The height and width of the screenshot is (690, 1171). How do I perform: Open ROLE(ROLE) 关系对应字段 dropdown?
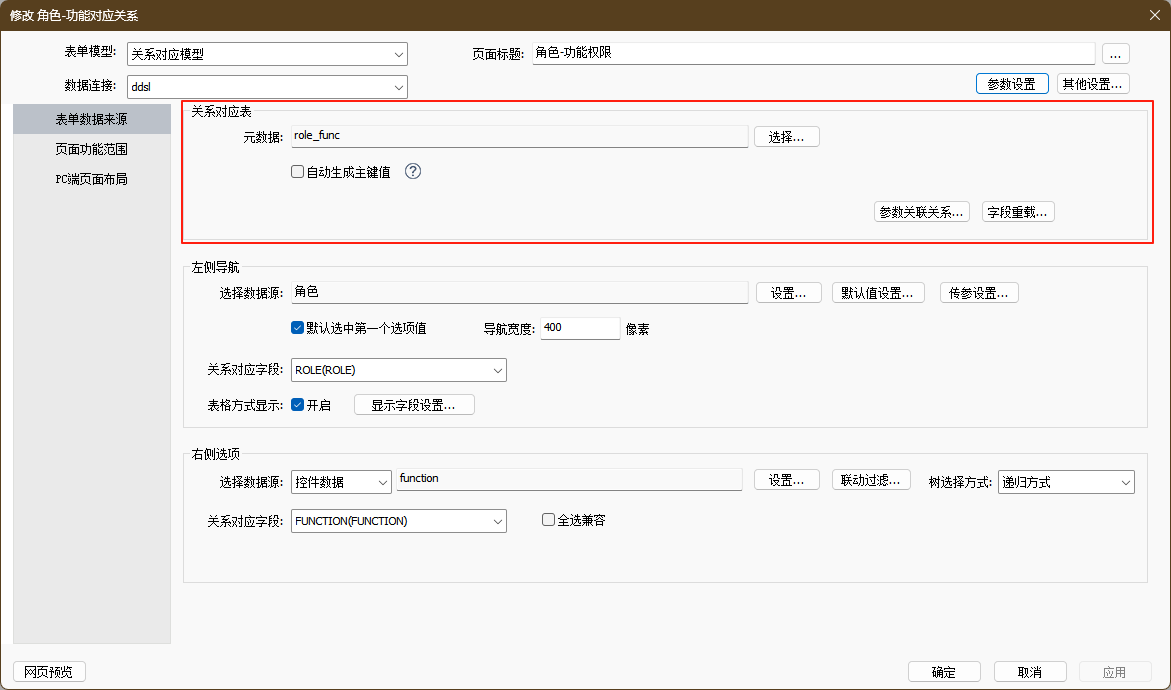[398, 370]
